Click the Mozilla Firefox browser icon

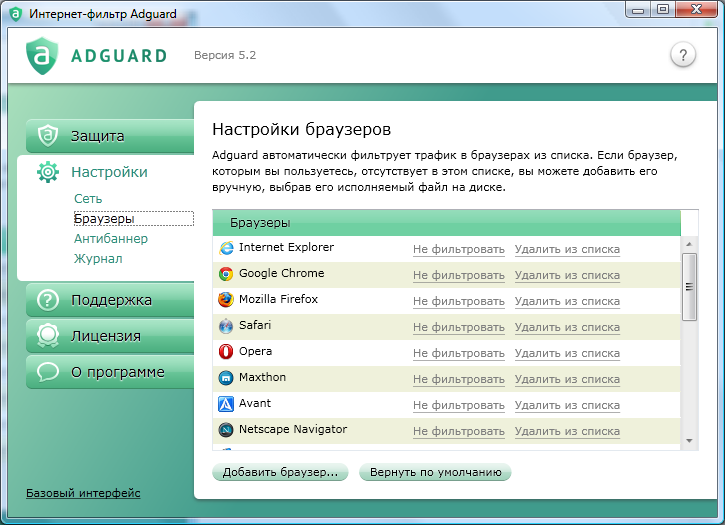(226, 300)
